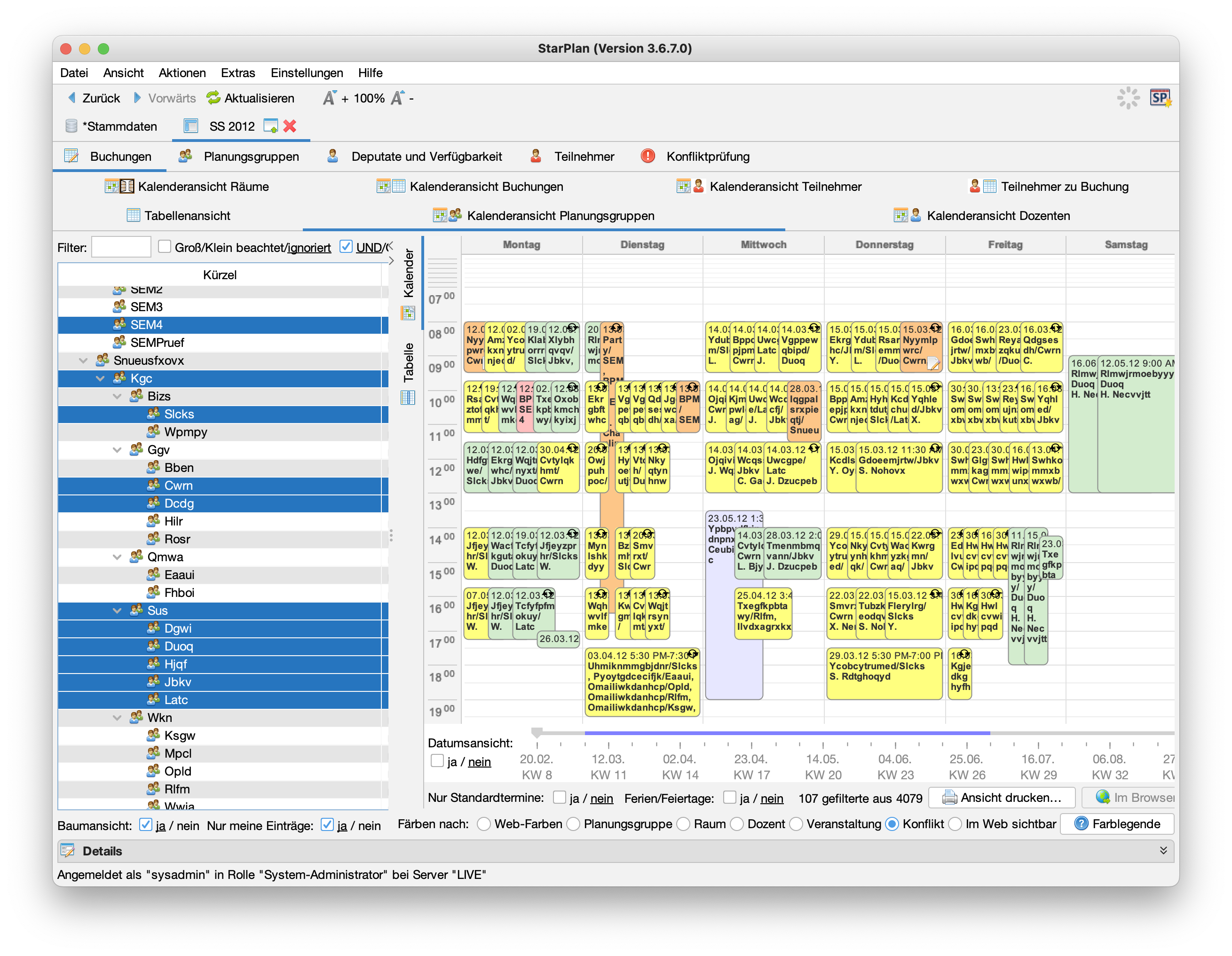Open the Extras menu

237,73
